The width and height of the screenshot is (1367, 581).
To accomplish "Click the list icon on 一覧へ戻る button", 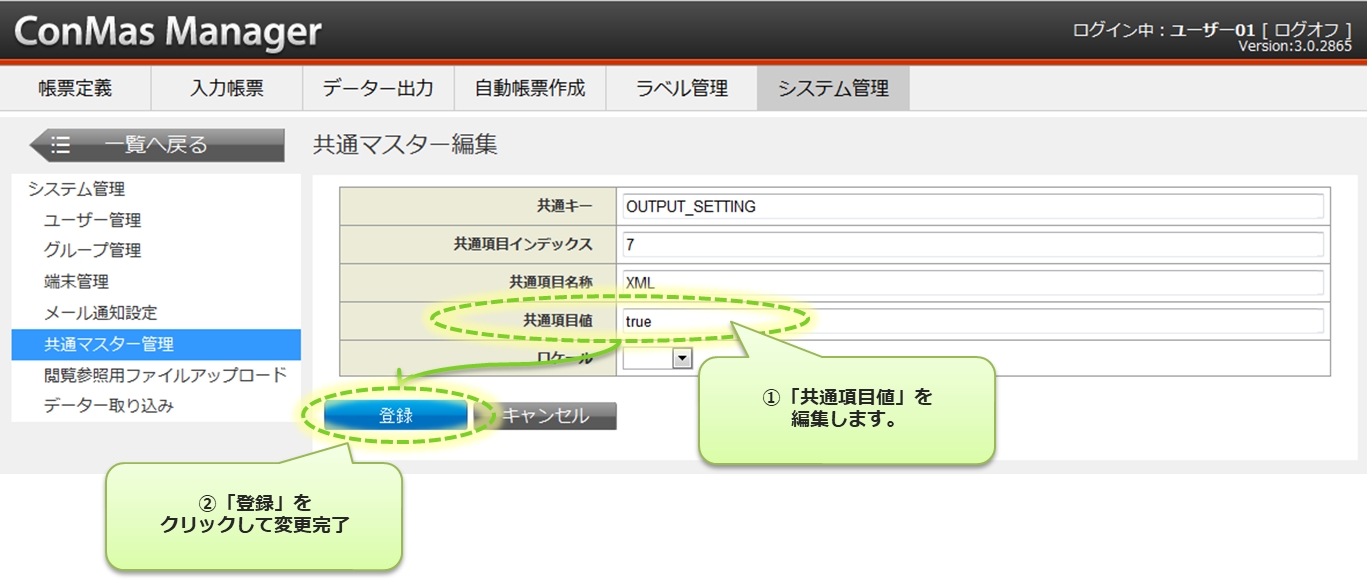I will (61, 145).
